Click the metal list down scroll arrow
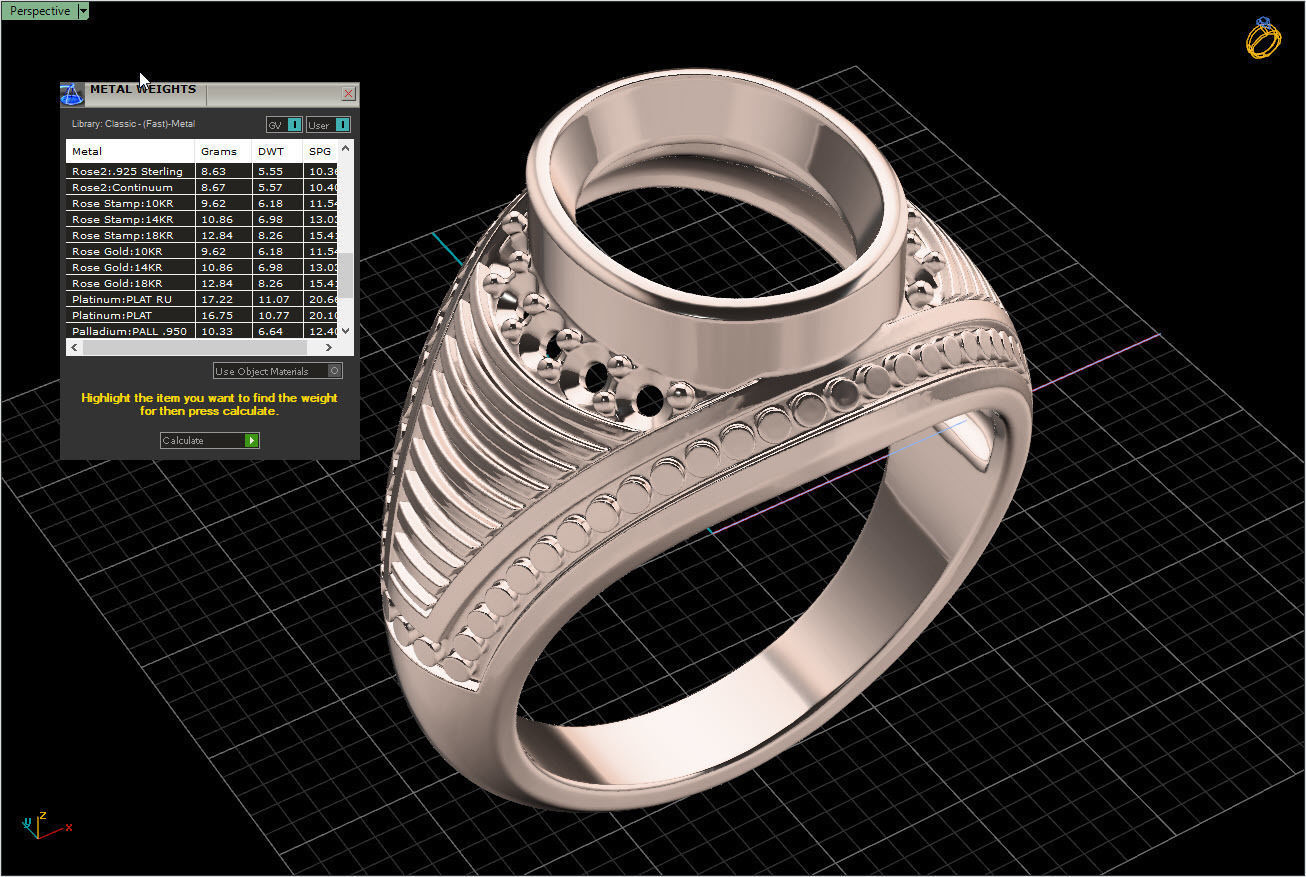 tap(346, 331)
